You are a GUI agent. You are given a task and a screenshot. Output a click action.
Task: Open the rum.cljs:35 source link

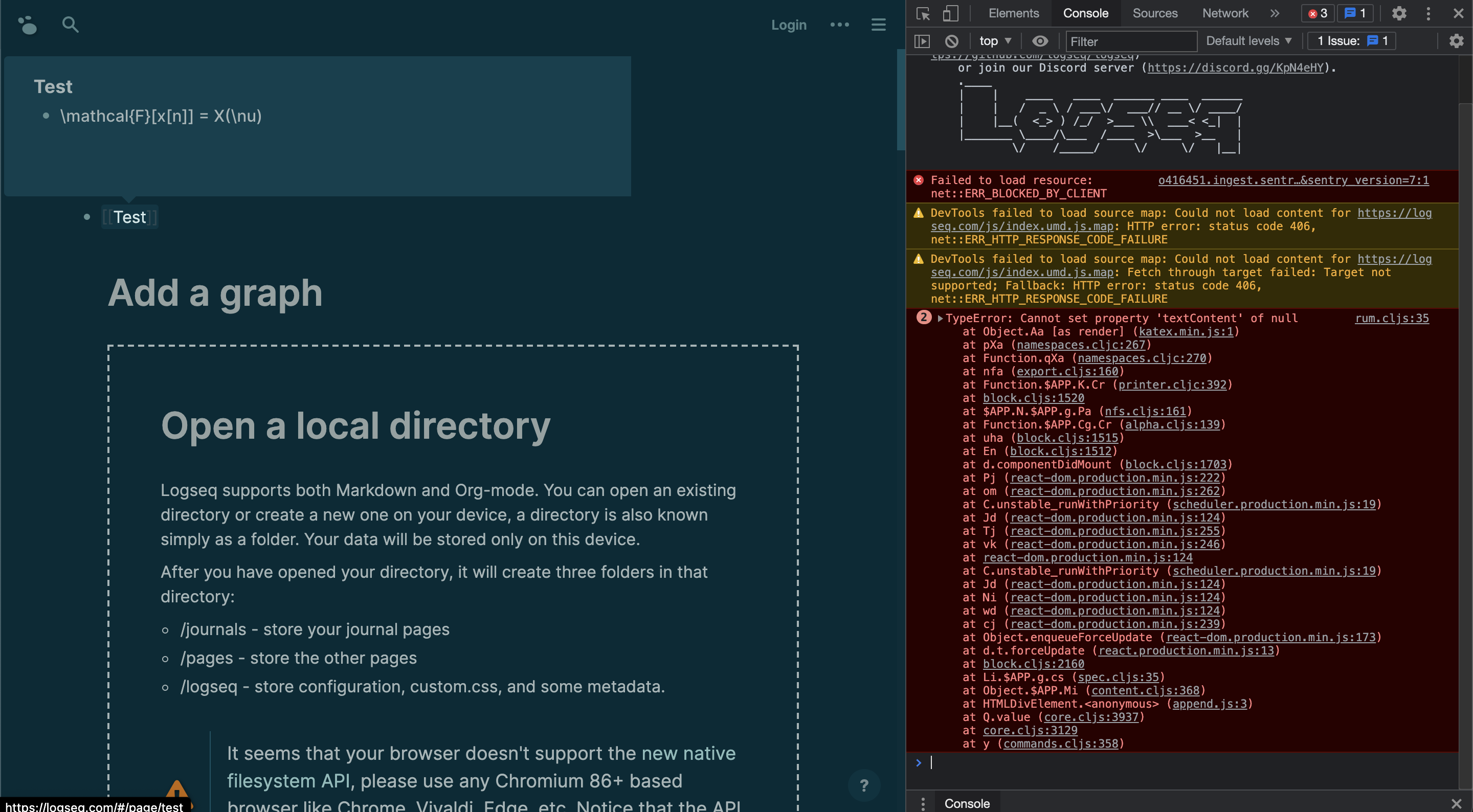click(1391, 318)
